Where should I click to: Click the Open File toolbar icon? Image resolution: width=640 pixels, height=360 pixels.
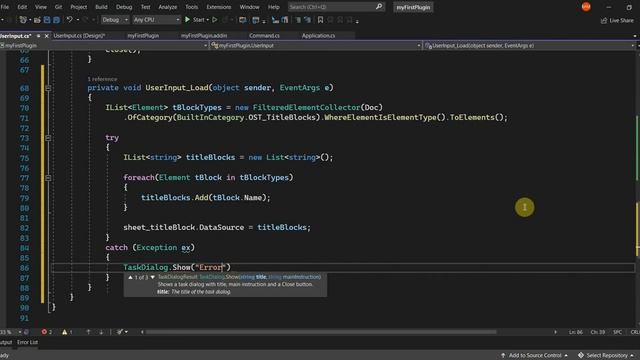(37, 20)
